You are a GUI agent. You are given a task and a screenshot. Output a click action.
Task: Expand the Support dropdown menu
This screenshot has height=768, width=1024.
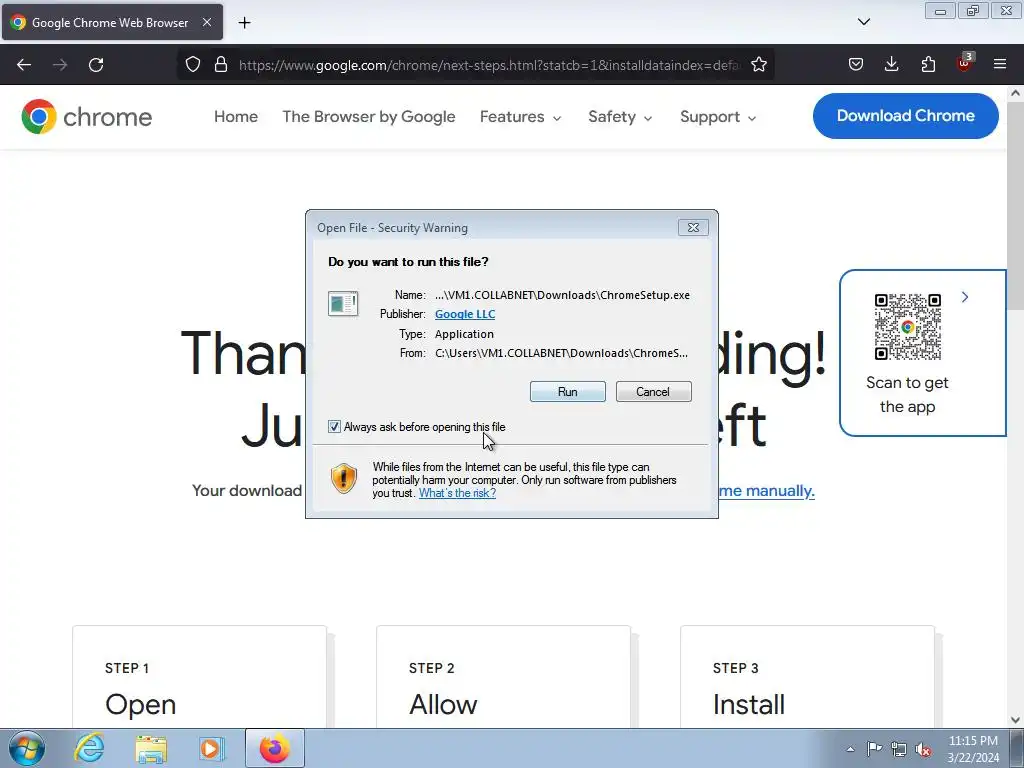pos(718,117)
